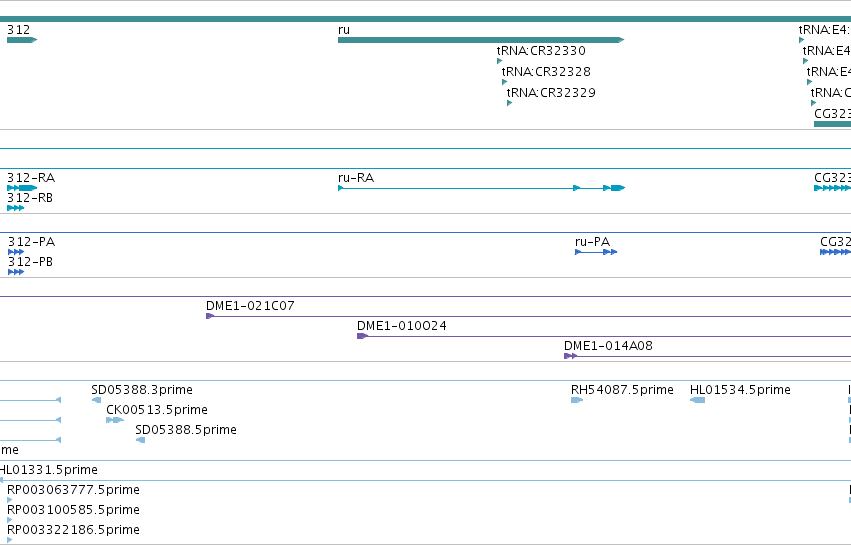Image resolution: width=851 pixels, height=545 pixels.
Task: Select the ru gene bar
Action: tap(481, 40)
